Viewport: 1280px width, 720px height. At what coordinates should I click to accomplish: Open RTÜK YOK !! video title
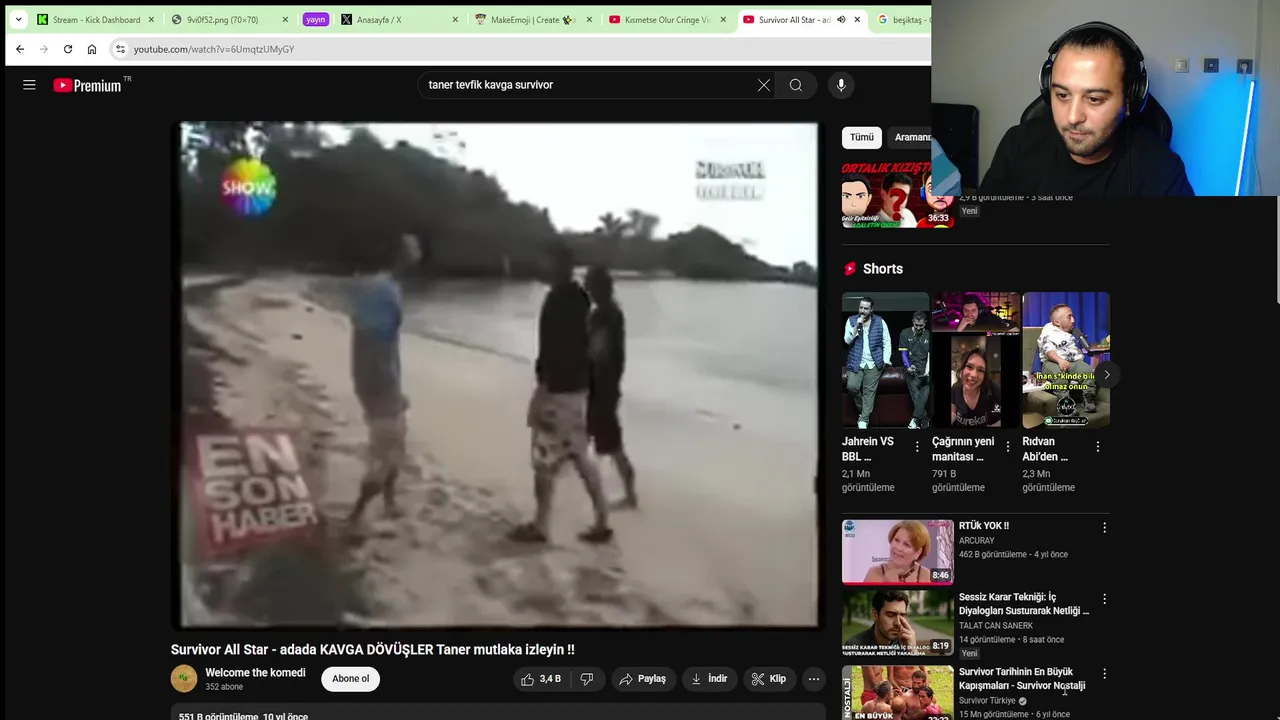tap(984, 526)
